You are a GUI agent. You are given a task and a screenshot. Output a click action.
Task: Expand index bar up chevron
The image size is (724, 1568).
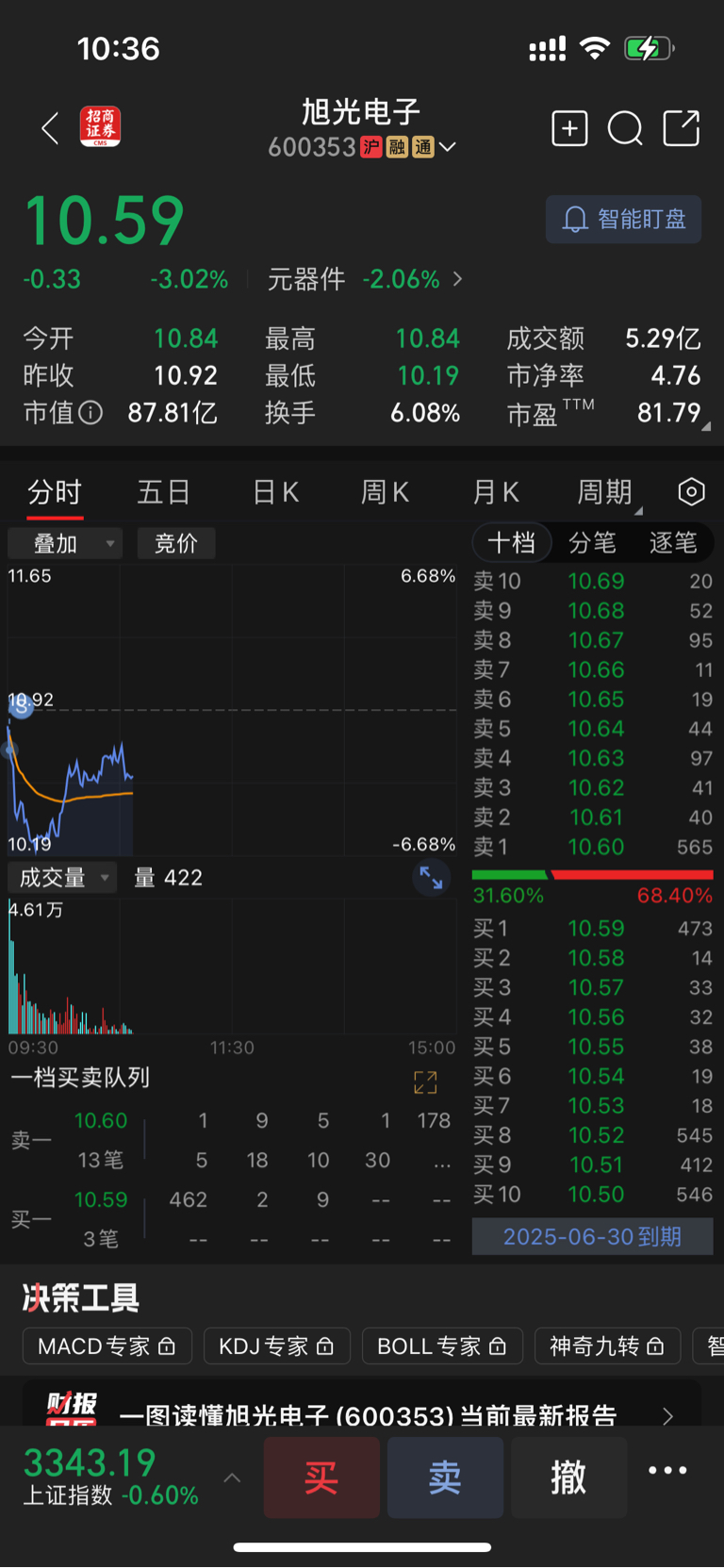232,1477
